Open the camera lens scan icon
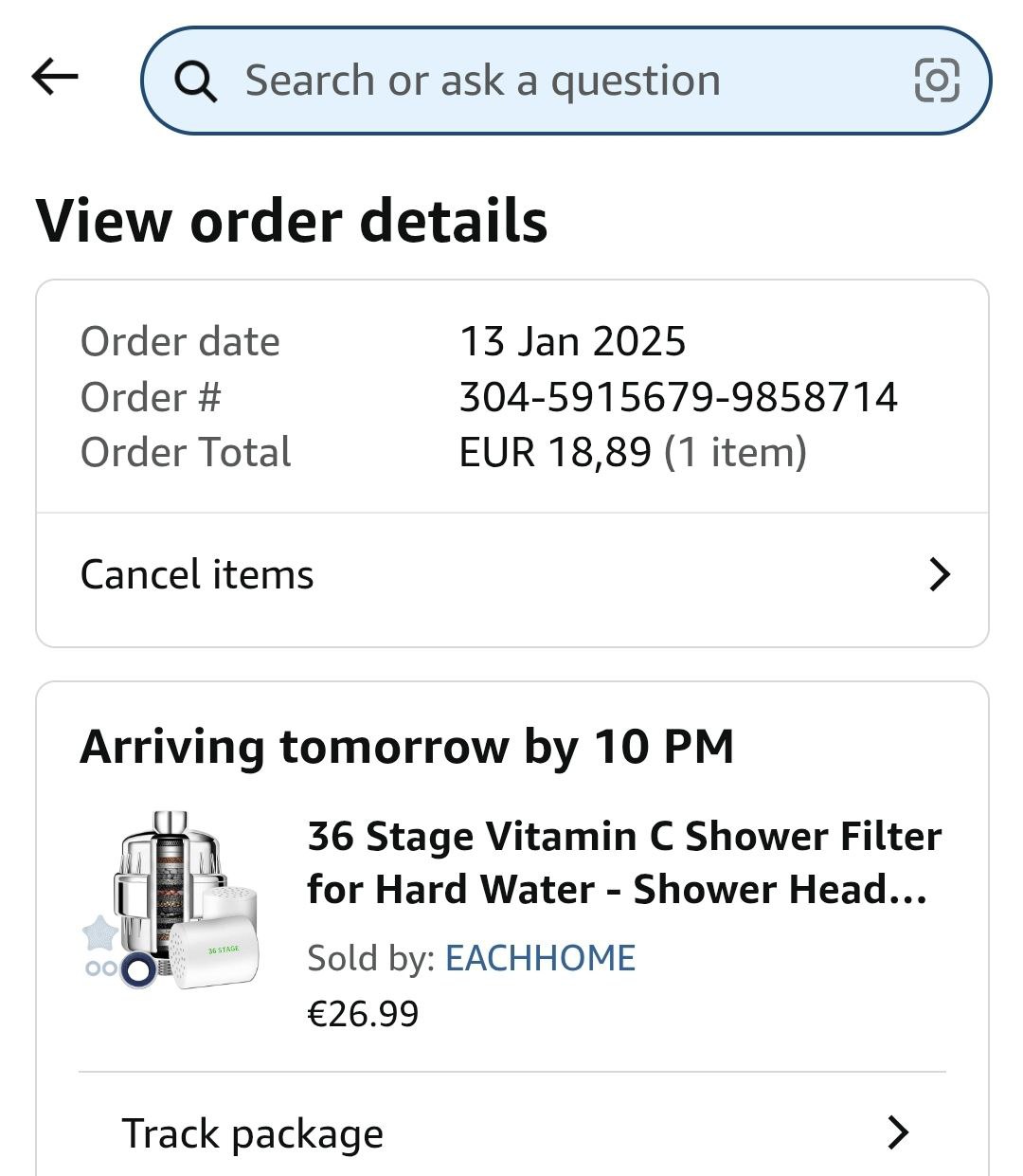1023x1176 pixels. click(x=936, y=81)
